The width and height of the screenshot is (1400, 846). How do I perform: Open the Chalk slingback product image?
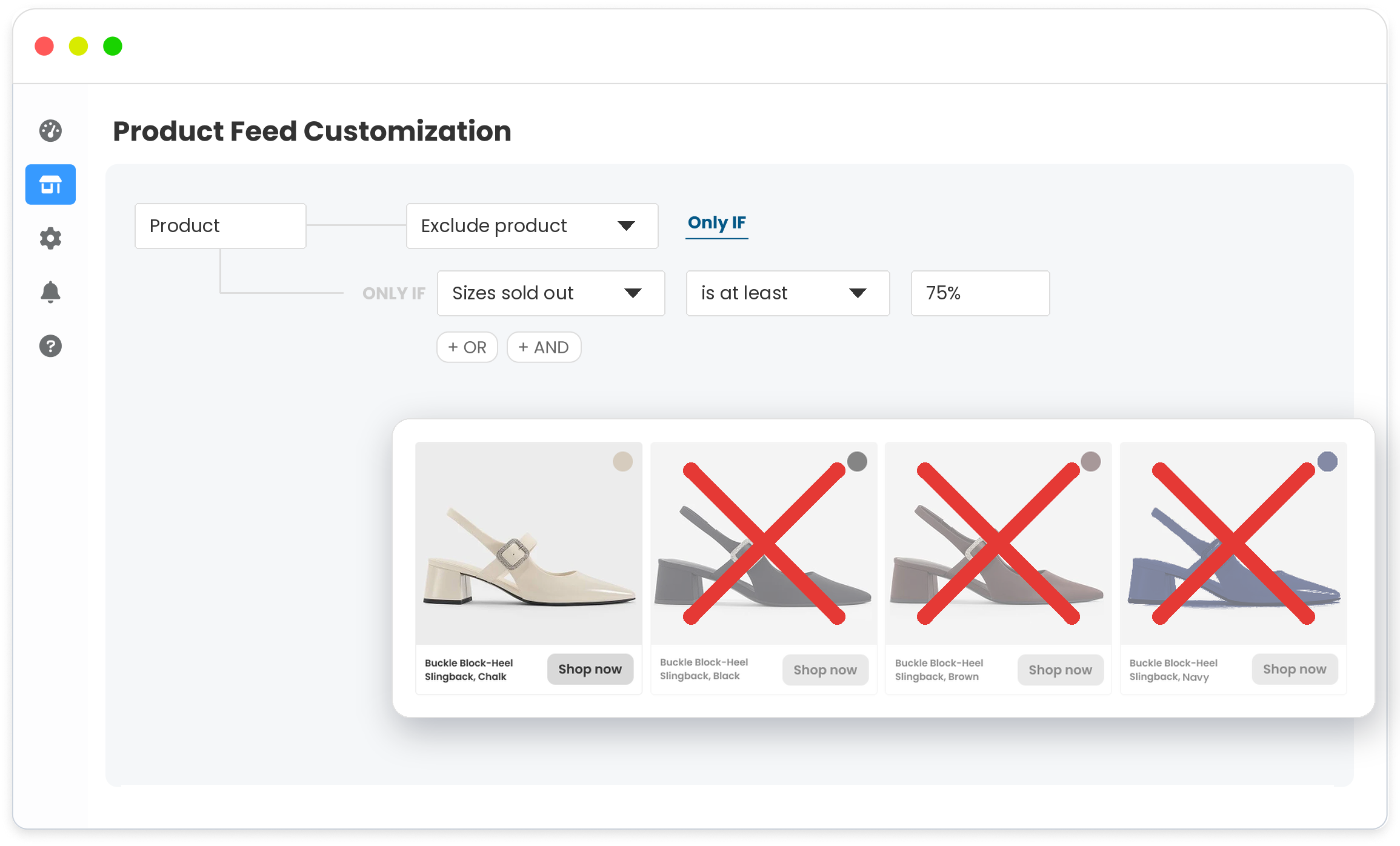pos(529,543)
